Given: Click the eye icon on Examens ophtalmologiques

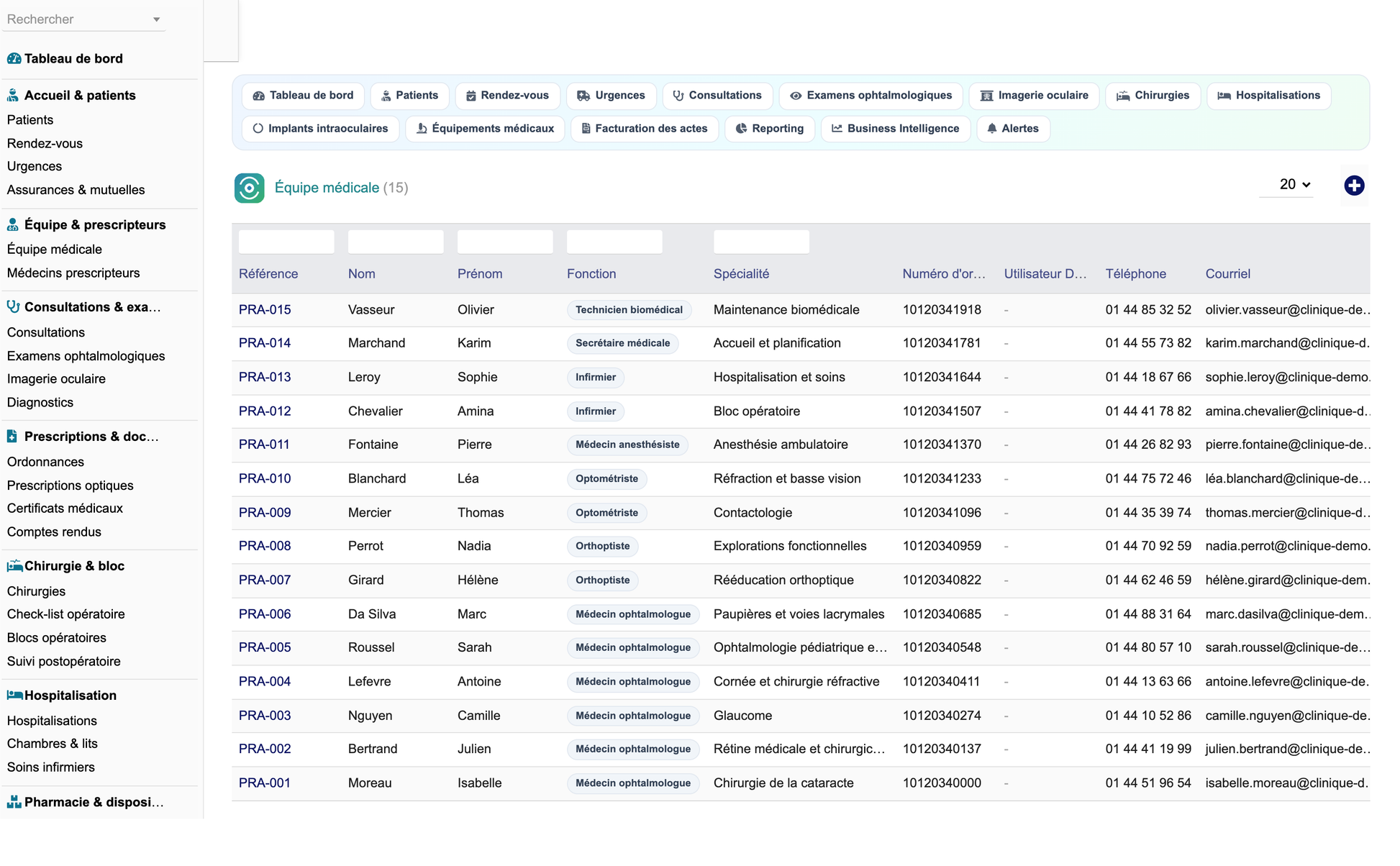Looking at the screenshot, I should (x=796, y=95).
